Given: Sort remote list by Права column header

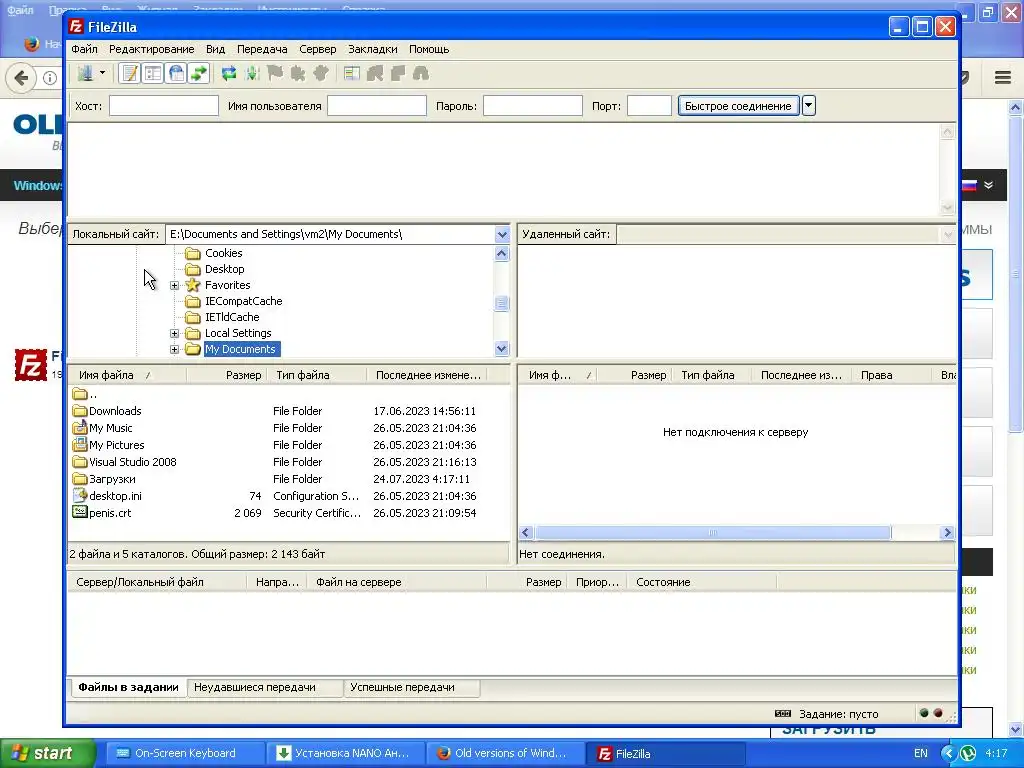Looking at the screenshot, I should tap(892, 375).
